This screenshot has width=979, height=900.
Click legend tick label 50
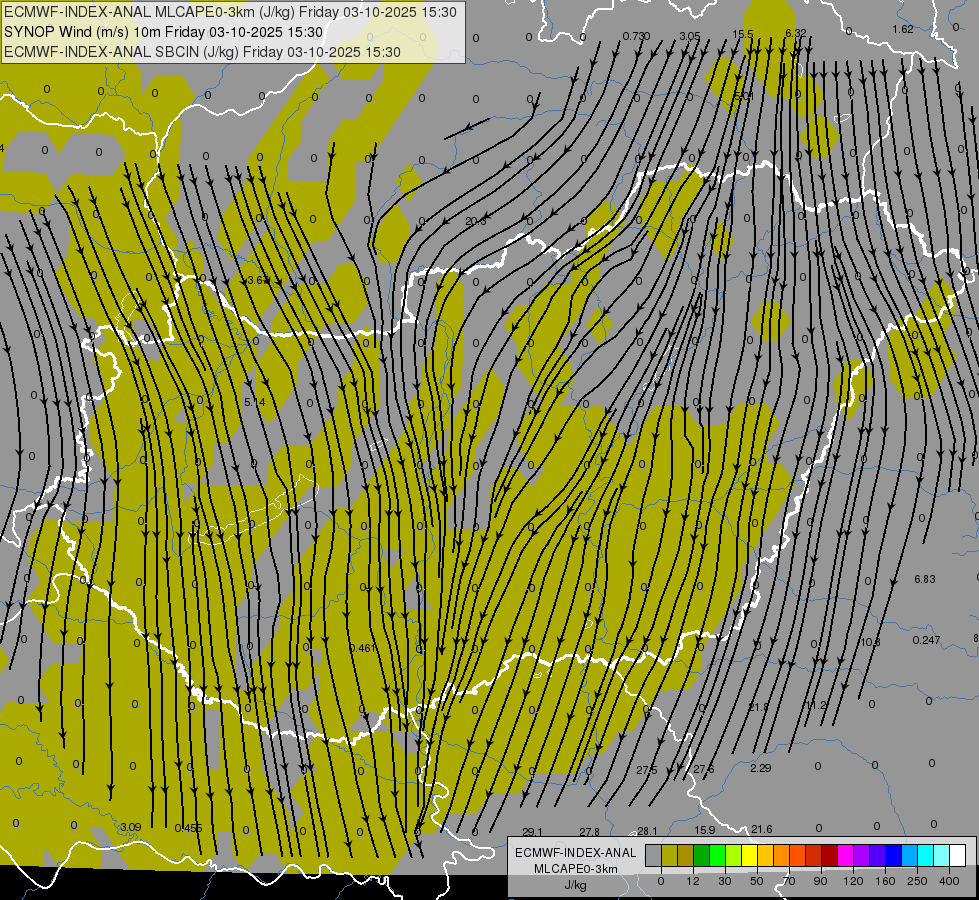click(757, 881)
